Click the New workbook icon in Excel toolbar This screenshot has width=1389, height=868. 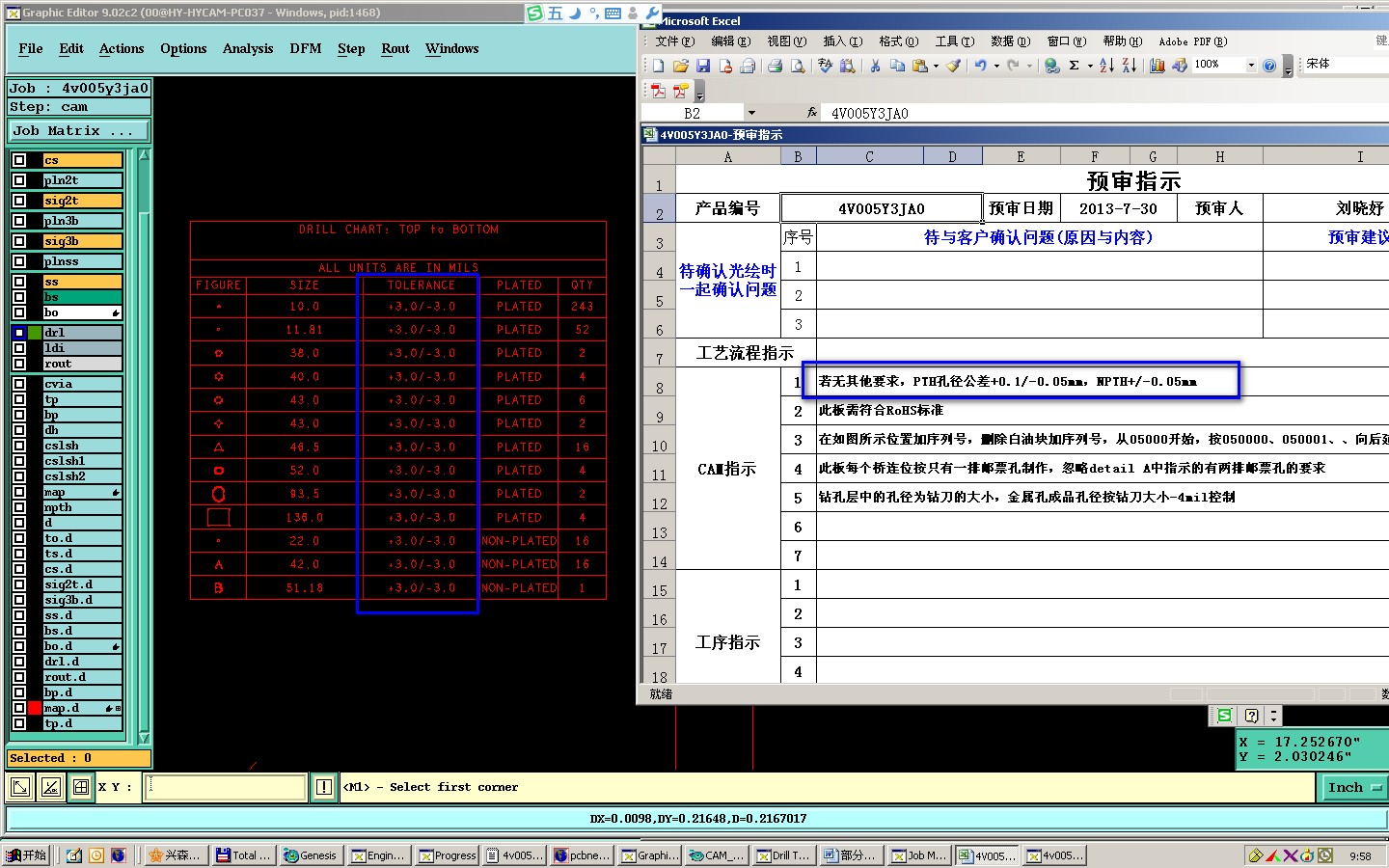[658, 66]
